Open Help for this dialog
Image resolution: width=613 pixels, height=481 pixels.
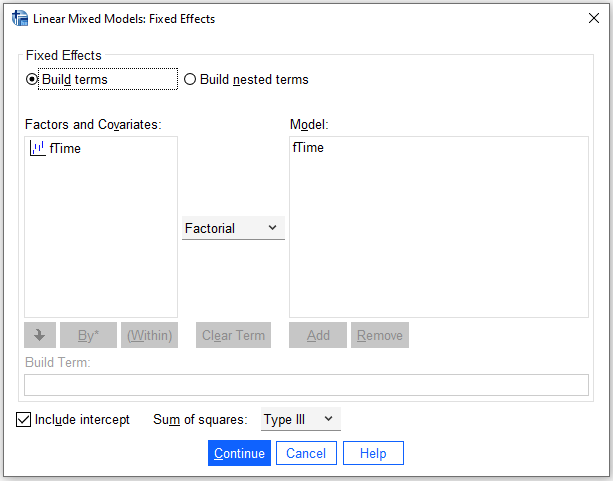pos(373,453)
